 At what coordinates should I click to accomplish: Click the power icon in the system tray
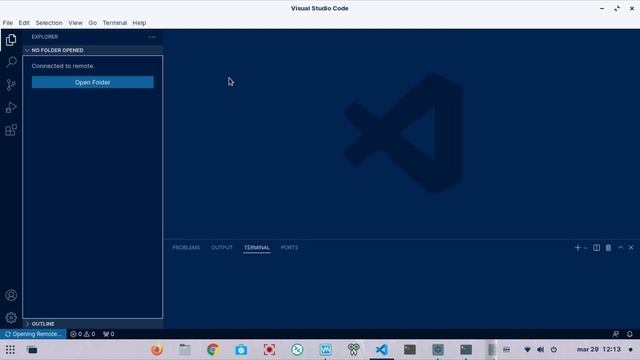tap(554, 350)
